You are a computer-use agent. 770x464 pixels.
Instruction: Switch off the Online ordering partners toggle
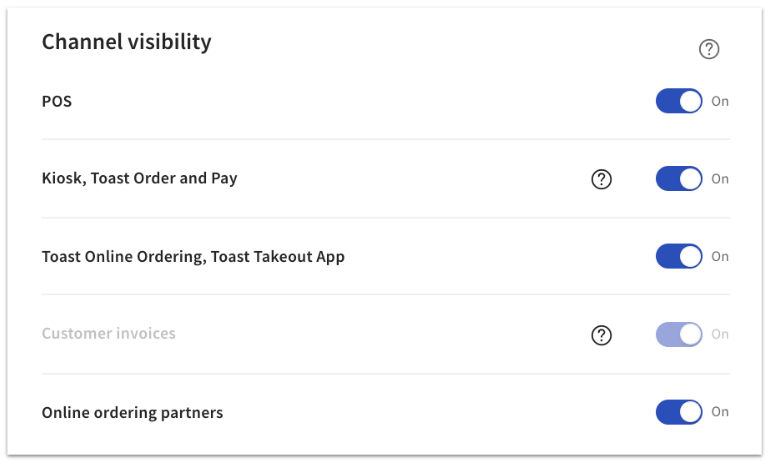[679, 412]
